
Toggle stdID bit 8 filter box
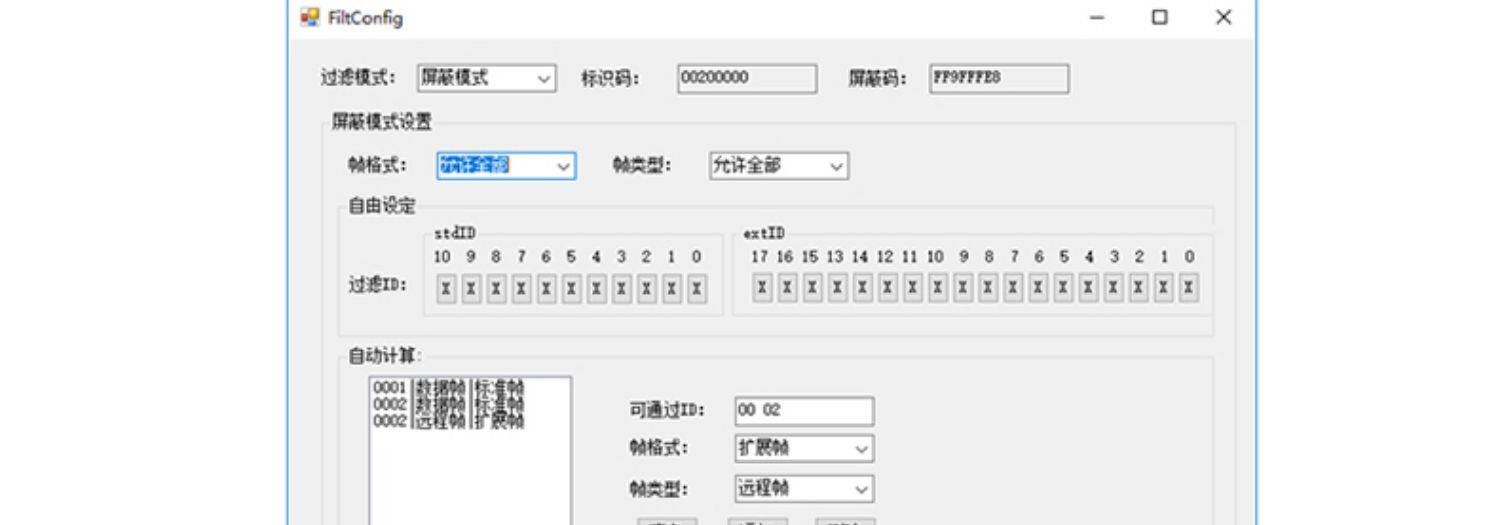point(496,289)
